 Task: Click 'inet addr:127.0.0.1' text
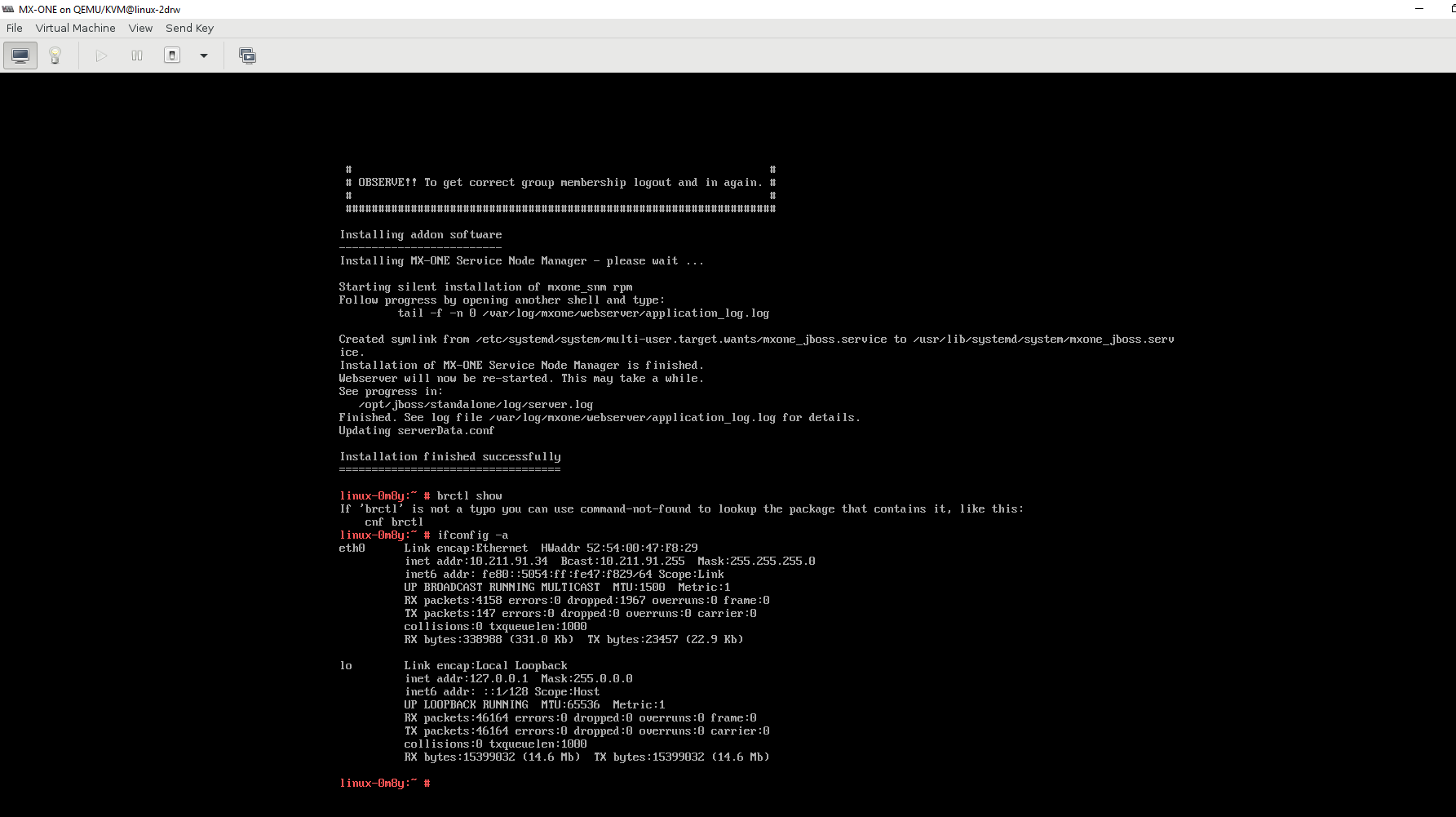467,678
